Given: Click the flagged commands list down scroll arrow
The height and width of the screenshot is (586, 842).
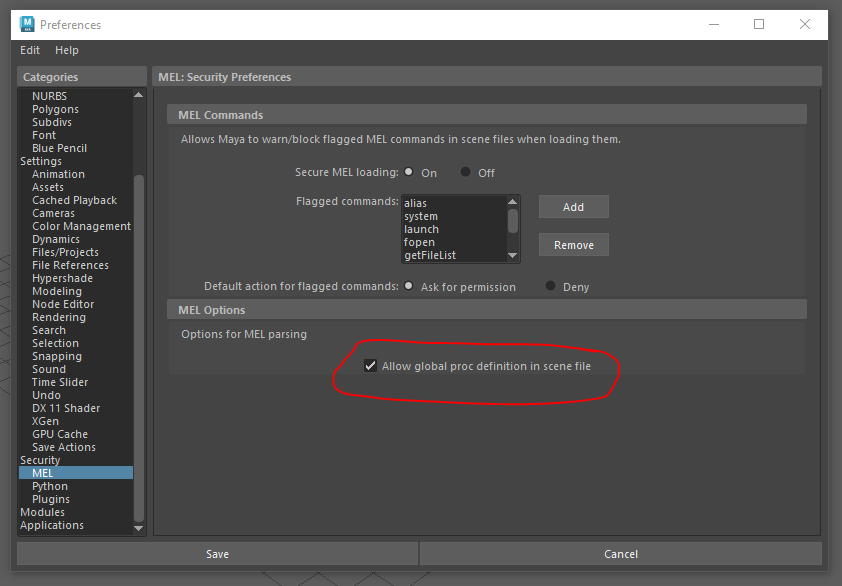Looking at the screenshot, I should (512, 258).
